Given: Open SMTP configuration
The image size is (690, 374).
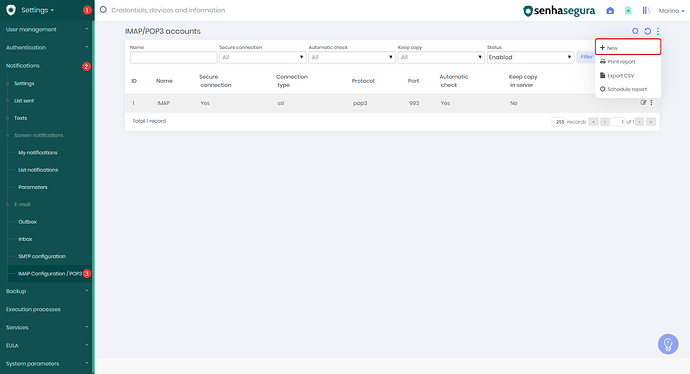Looking at the screenshot, I should point(42,256).
